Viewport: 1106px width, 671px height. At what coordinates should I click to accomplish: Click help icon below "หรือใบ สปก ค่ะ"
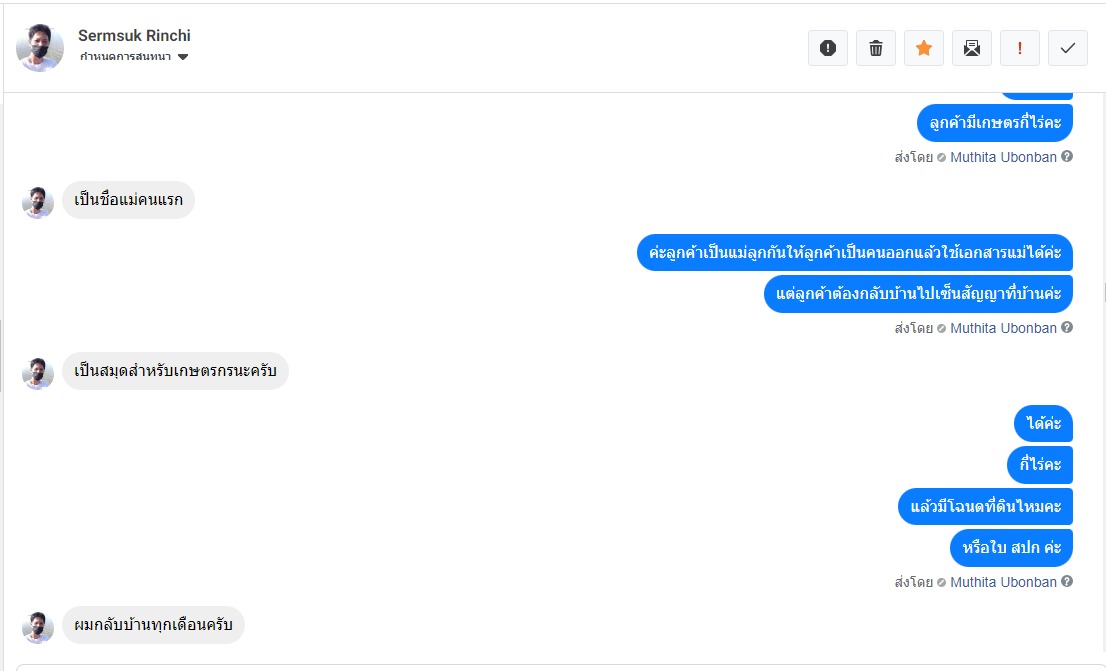click(1067, 582)
